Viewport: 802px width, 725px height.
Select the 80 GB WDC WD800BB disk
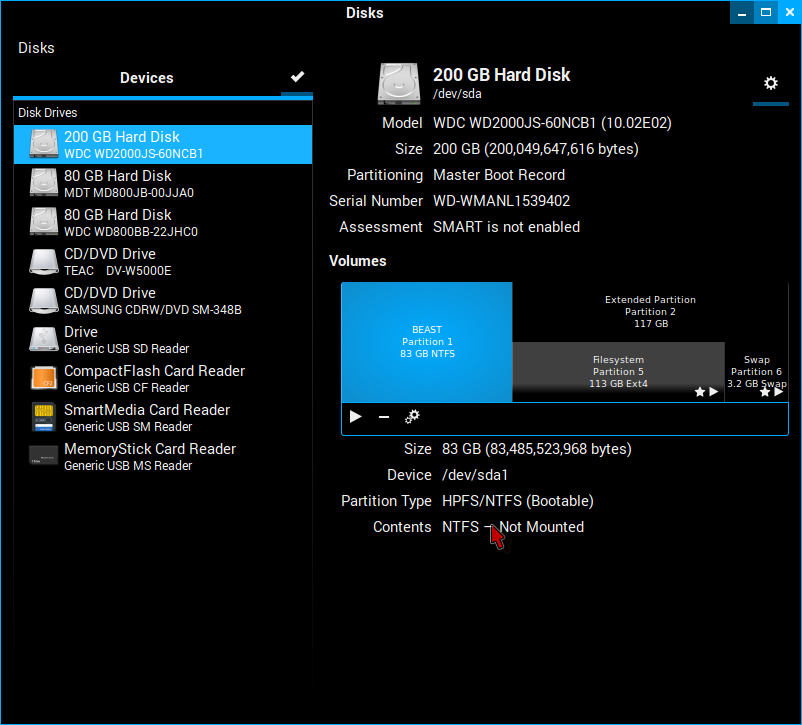point(163,223)
